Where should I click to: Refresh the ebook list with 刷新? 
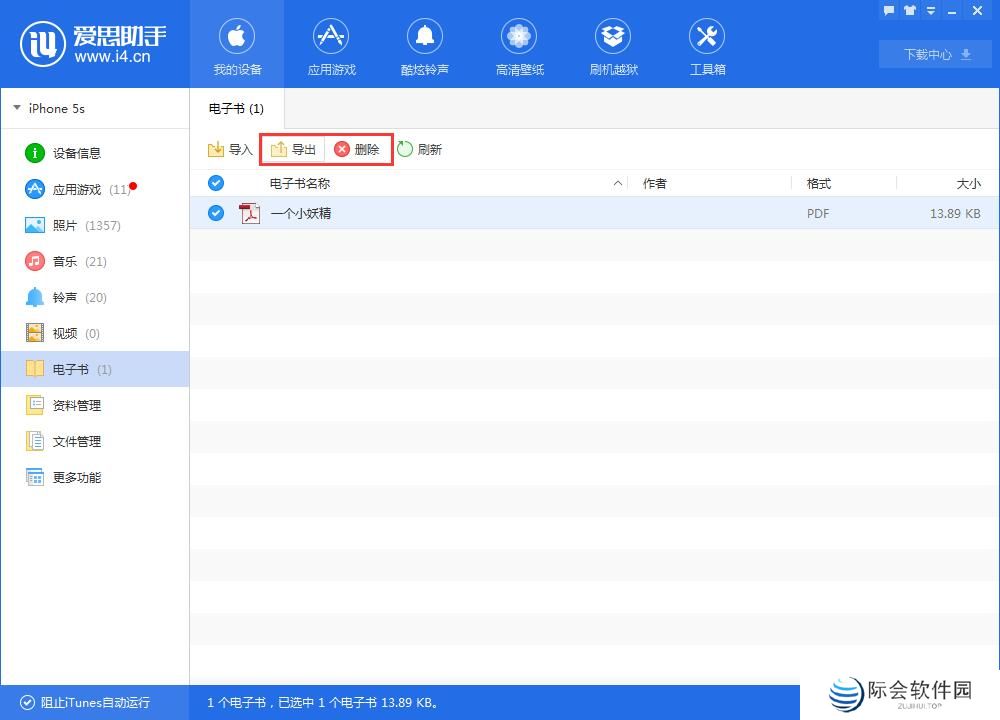(x=419, y=150)
